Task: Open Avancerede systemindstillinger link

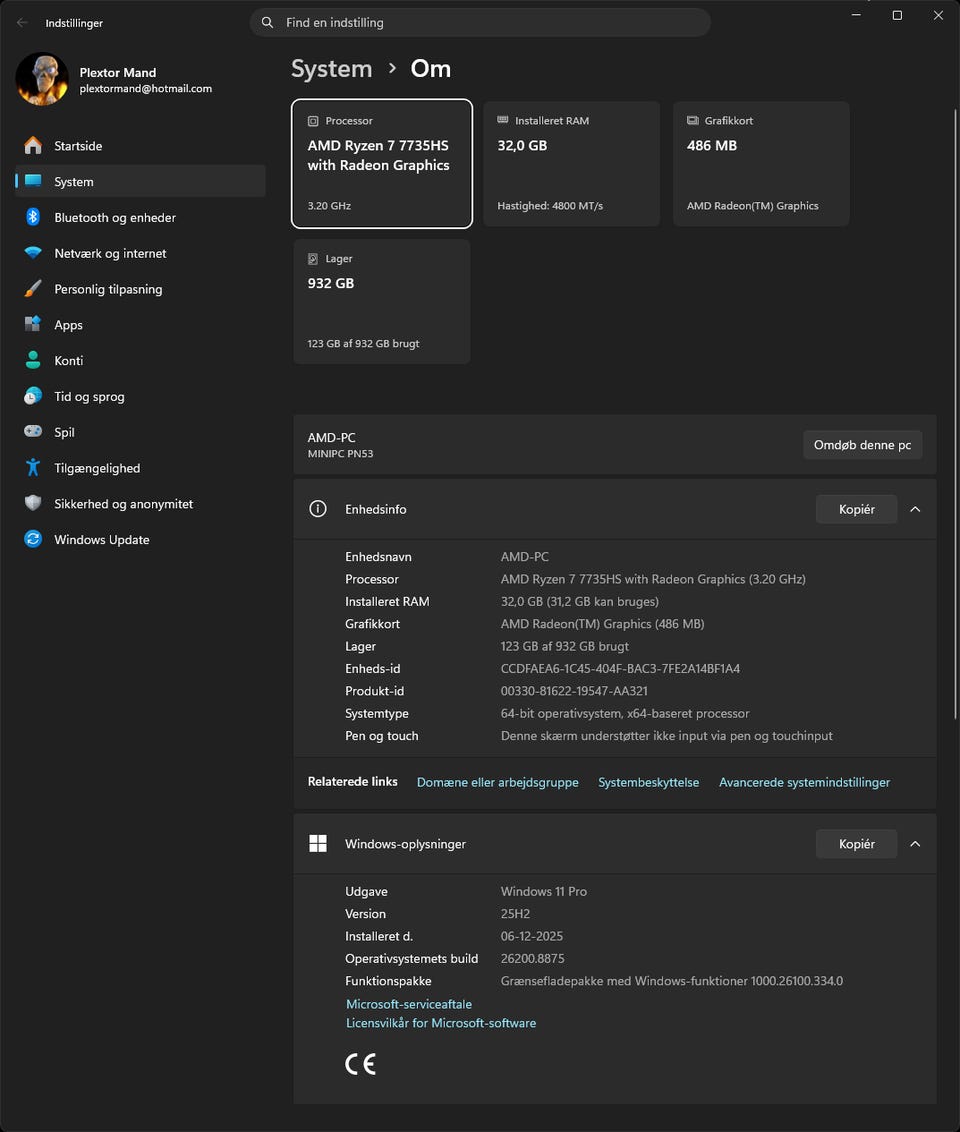Action: coord(804,782)
